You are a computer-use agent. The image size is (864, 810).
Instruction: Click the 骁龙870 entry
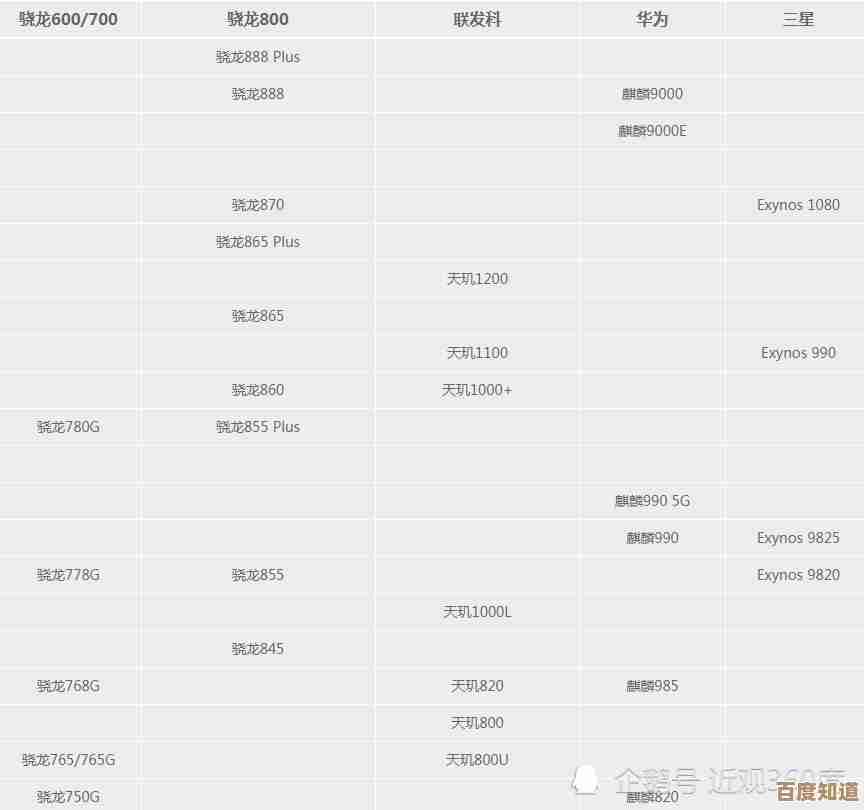click(256, 205)
